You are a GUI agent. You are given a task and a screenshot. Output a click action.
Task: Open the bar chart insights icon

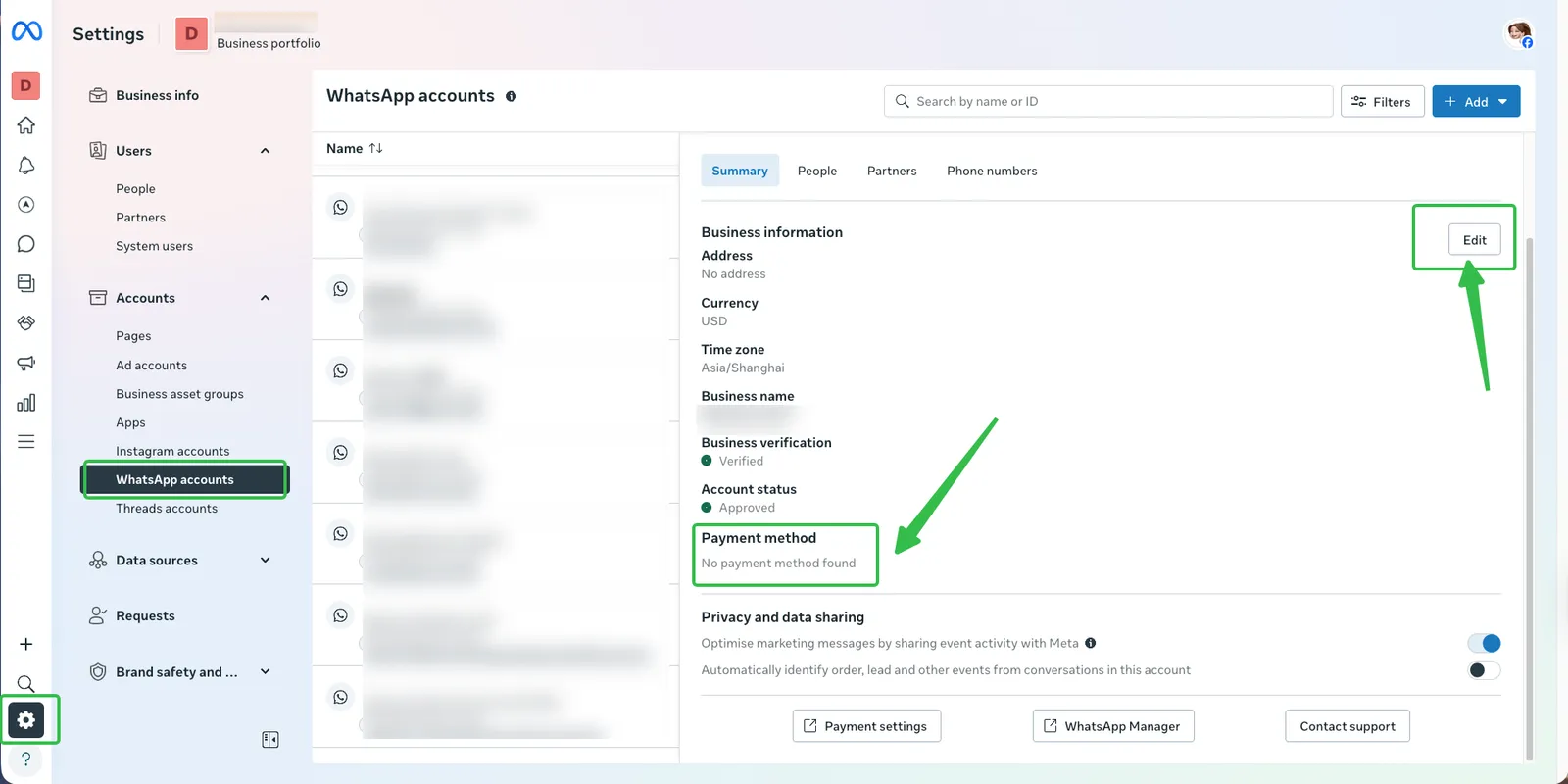pyautogui.click(x=26, y=403)
